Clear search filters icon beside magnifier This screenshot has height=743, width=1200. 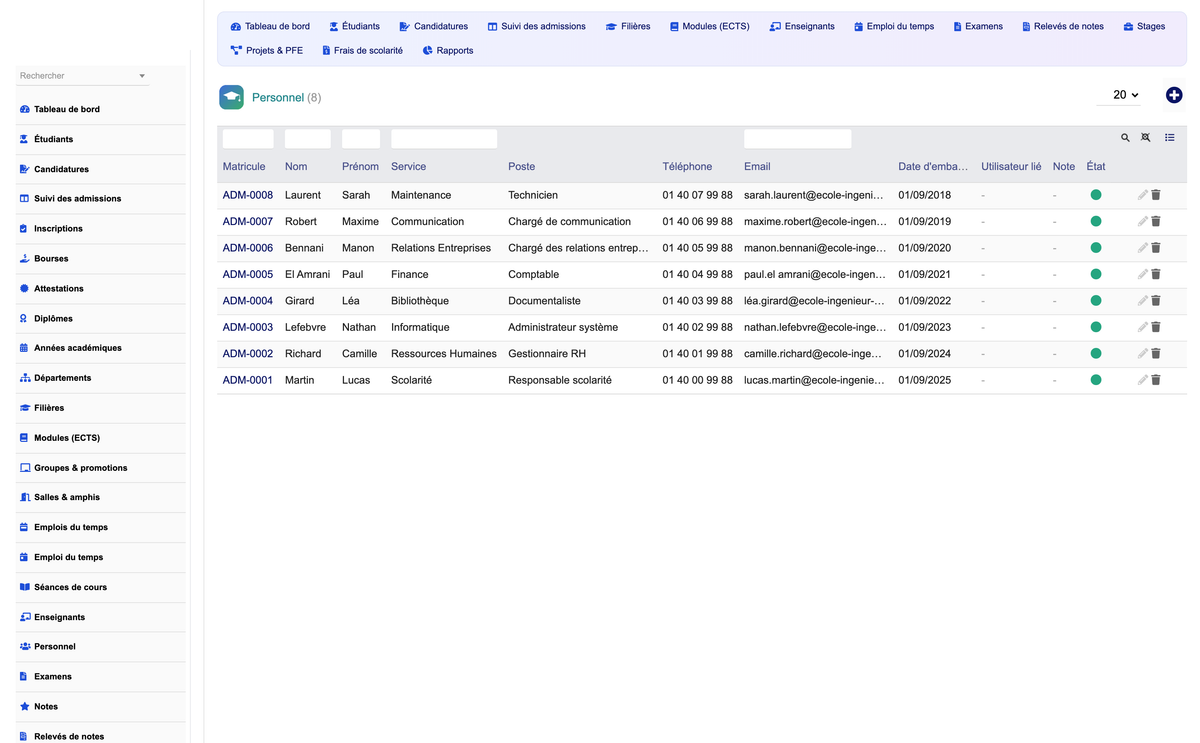[1146, 138]
